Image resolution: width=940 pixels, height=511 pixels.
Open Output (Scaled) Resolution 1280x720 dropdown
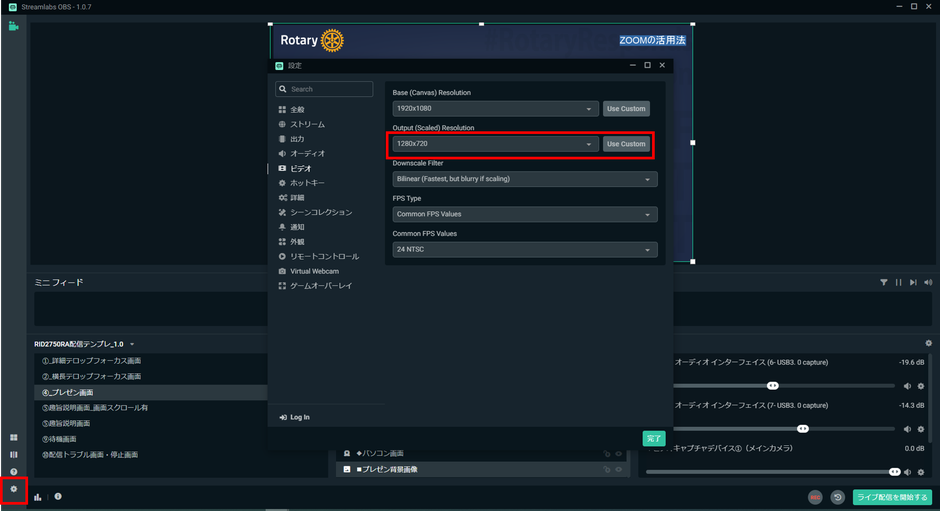[x=495, y=144]
